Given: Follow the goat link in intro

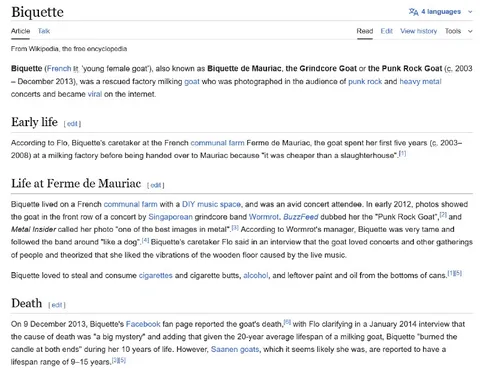Looking at the screenshot, I should tap(192, 81).
